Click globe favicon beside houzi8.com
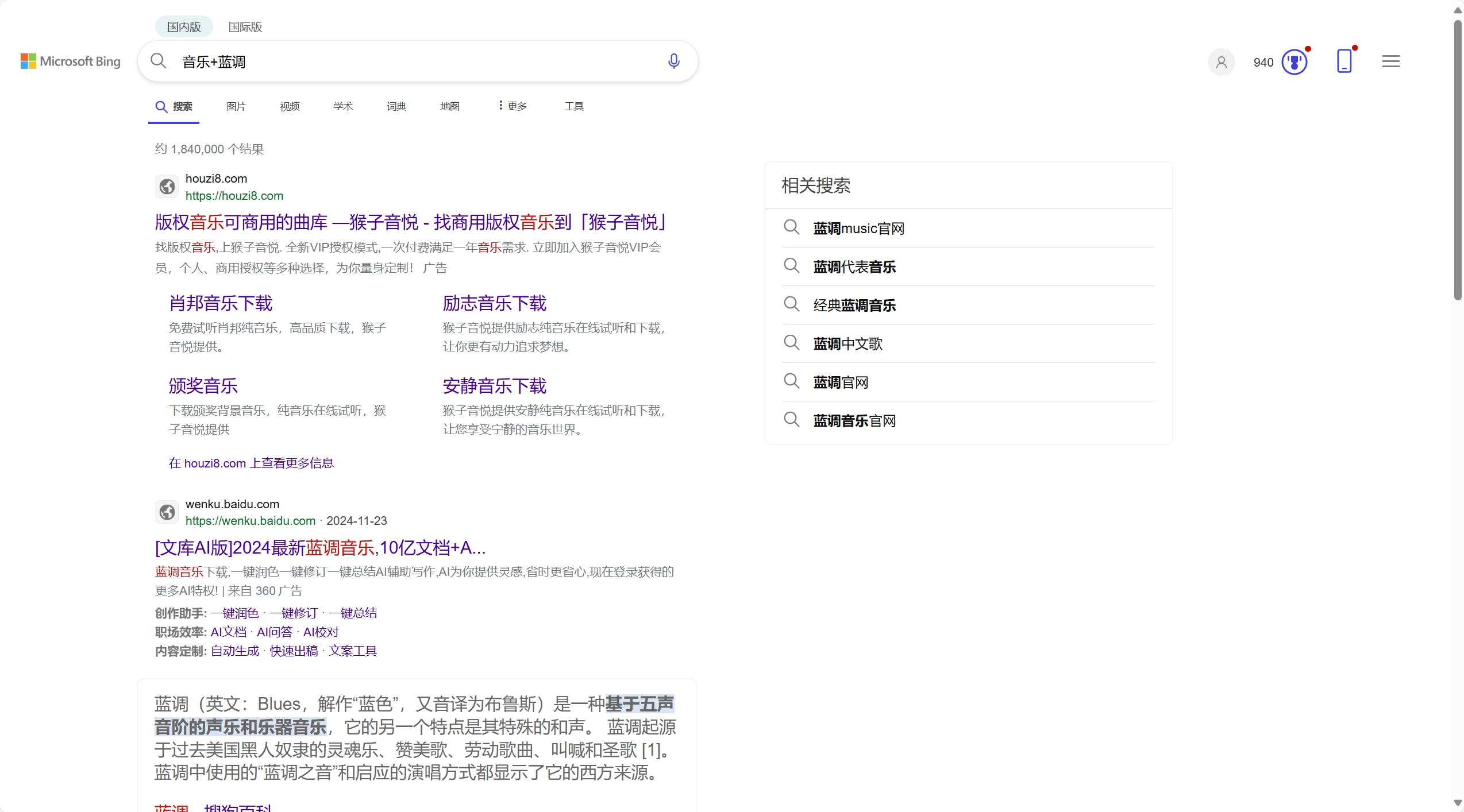The image size is (1464, 812). click(167, 187)
